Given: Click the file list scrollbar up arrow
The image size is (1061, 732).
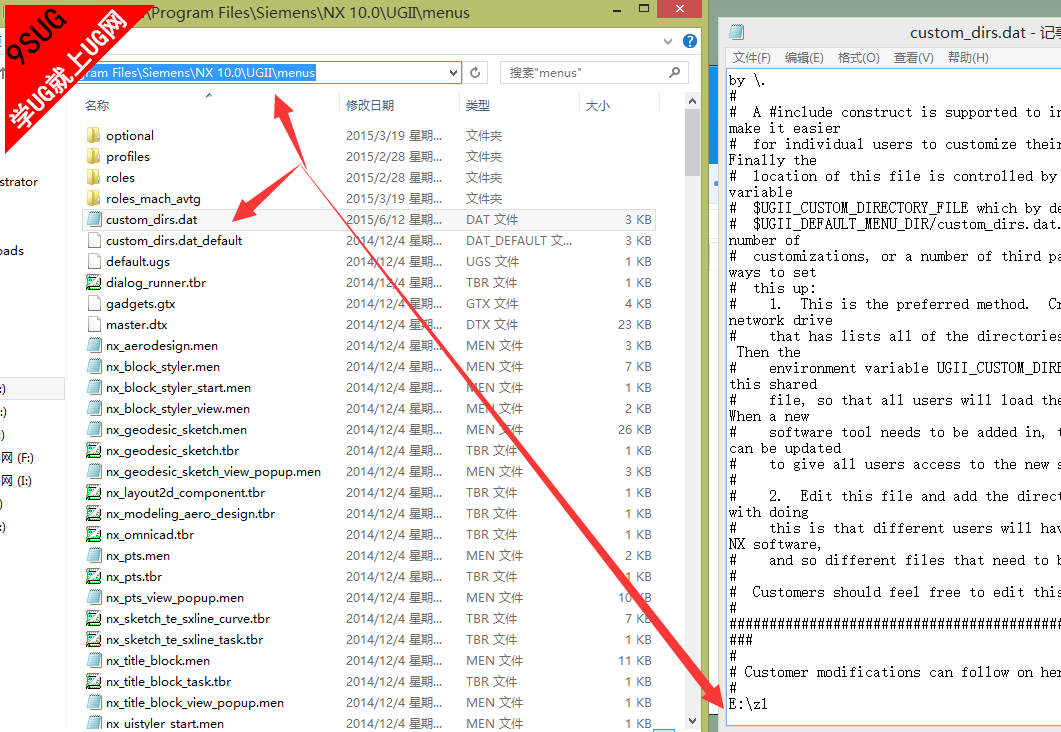Looking at the screenshot, I should pyautogui.click(x=692, y=101).
